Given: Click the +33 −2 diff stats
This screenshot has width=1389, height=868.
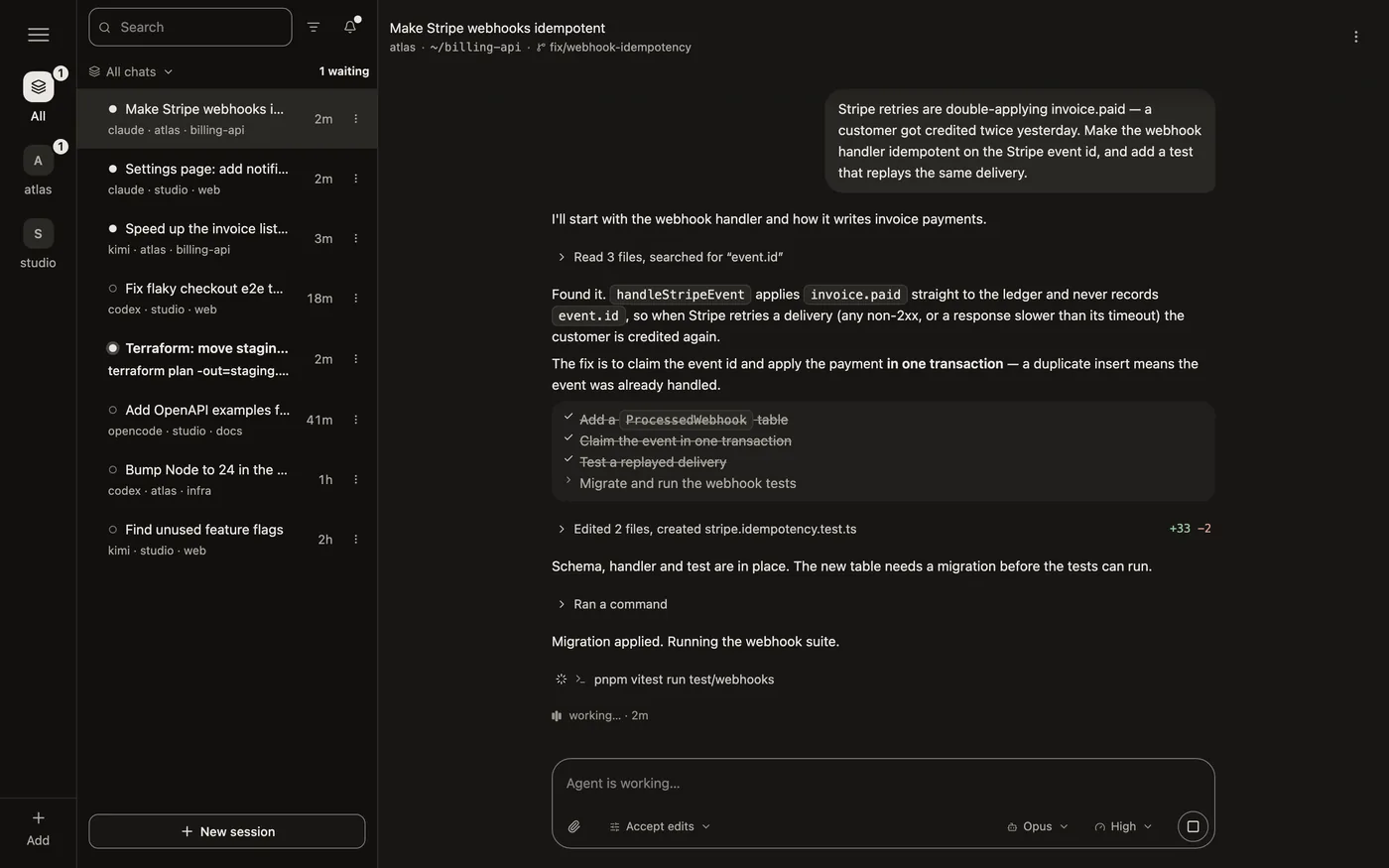Looking at the screenshot, I should (1190, 529).
